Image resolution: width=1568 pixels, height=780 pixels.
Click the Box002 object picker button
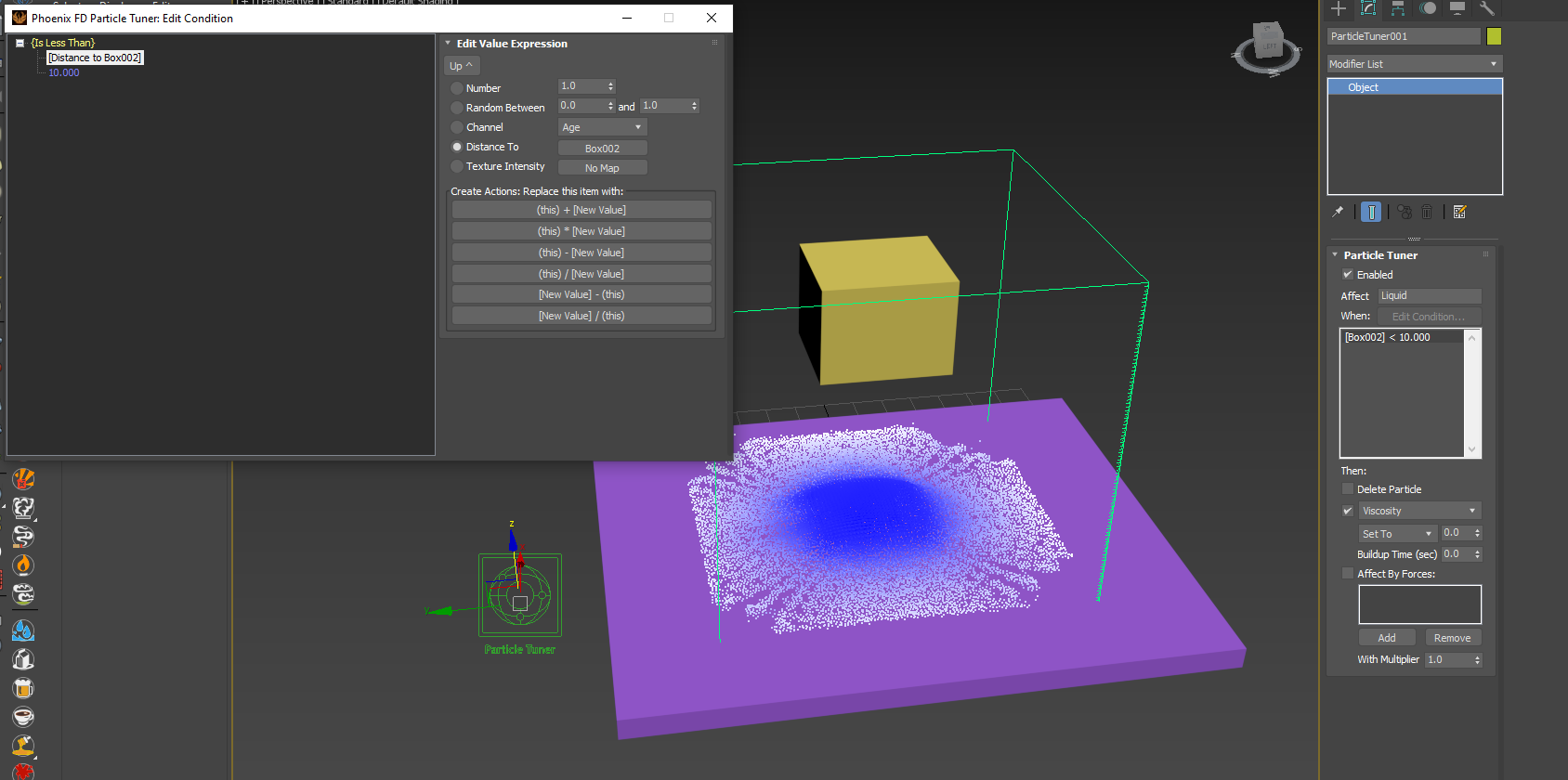pyautogui.click(x=602, y=149)
